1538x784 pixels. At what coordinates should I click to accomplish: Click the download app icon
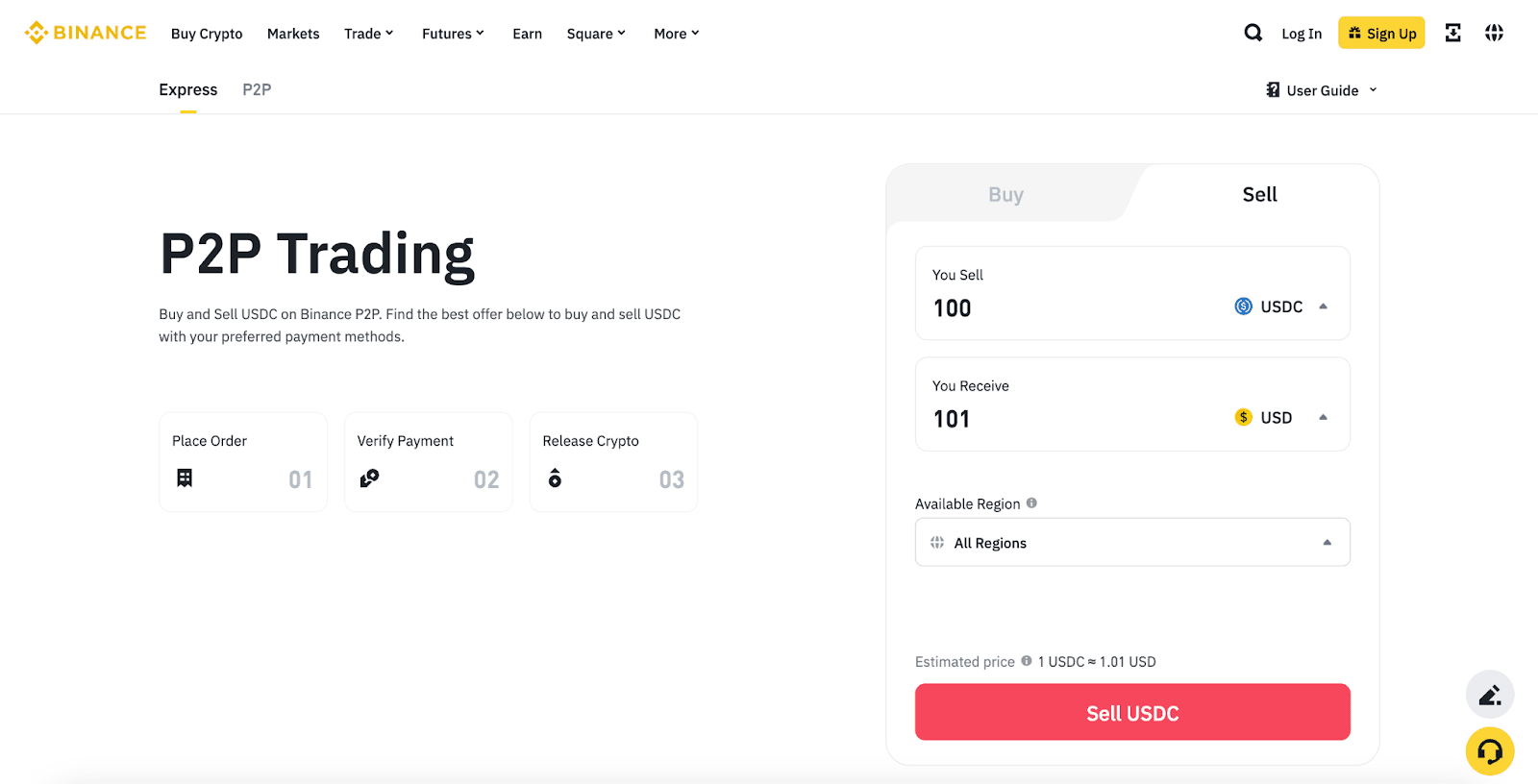tap(1452, 33)
